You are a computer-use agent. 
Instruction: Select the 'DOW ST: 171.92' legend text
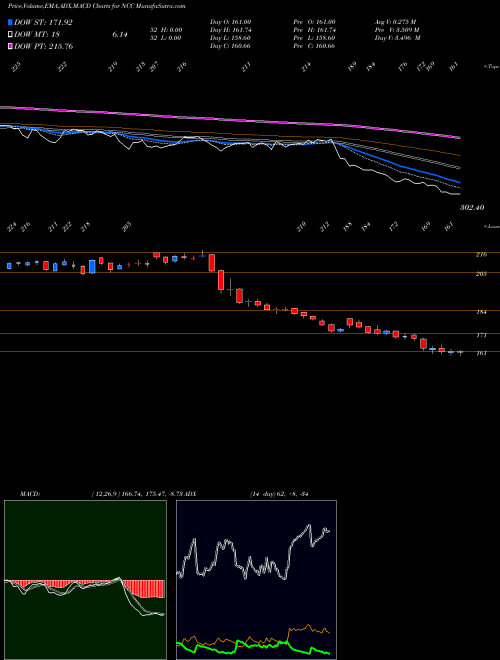click(43, 22)
